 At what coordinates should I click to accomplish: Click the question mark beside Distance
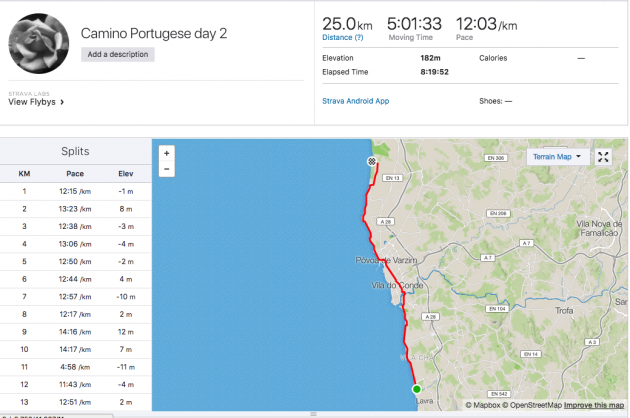[355, 37]
